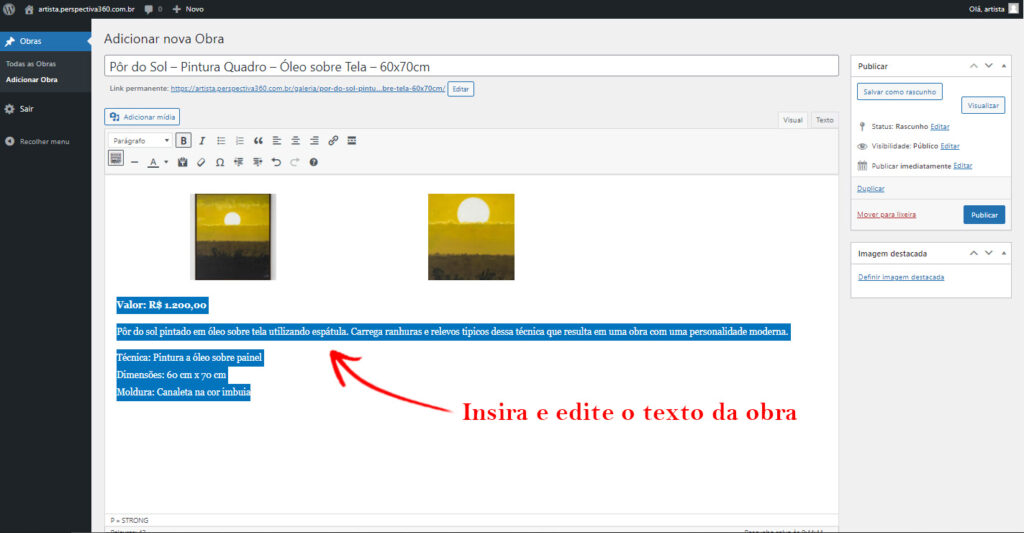Click the Dimensões: 60 cm x 70 cm line
Viewport: 1024px width, 533px height.
[172, 375]
